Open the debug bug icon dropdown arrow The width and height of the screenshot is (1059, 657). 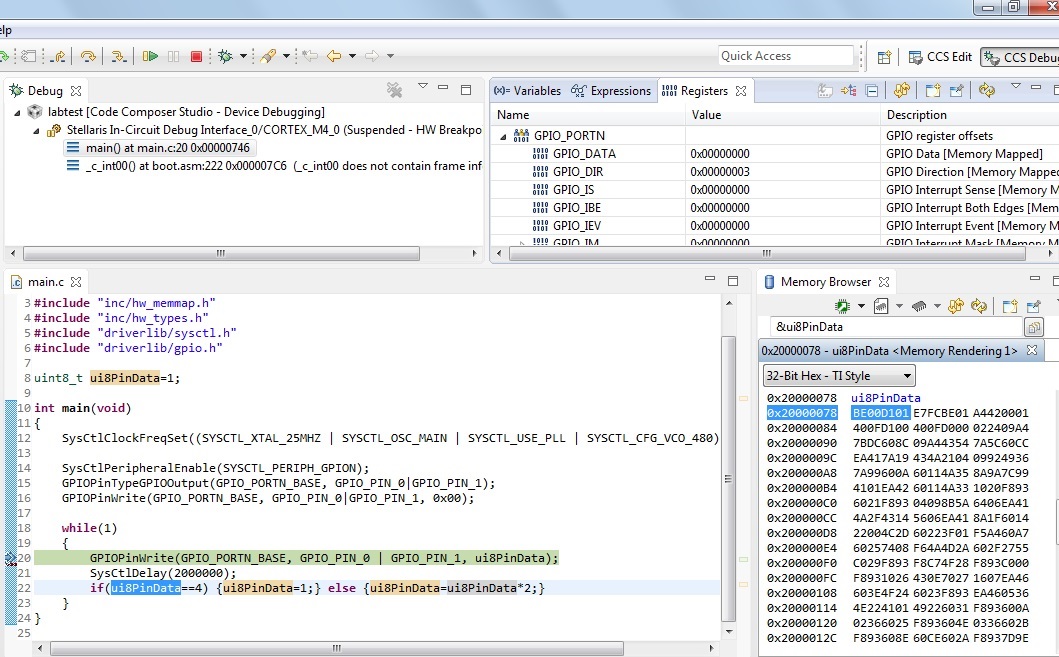pyautogui.click(x=244, y=57)
